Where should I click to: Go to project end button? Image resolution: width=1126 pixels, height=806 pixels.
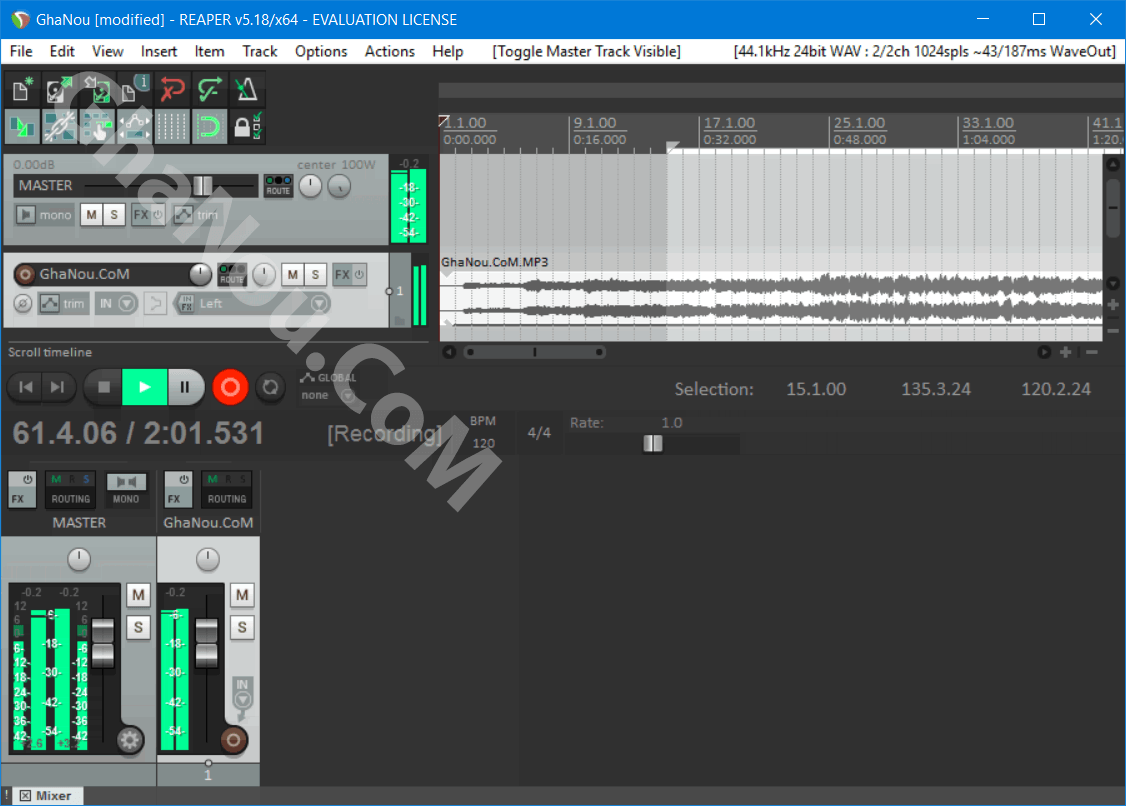coord(57,387)
